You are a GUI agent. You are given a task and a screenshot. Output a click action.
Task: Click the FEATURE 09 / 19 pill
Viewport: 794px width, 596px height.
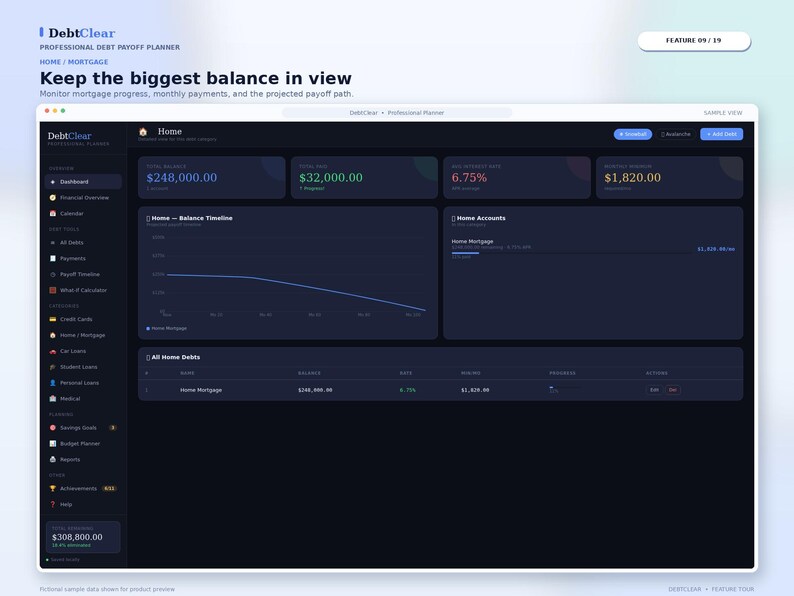coord(693,41)
